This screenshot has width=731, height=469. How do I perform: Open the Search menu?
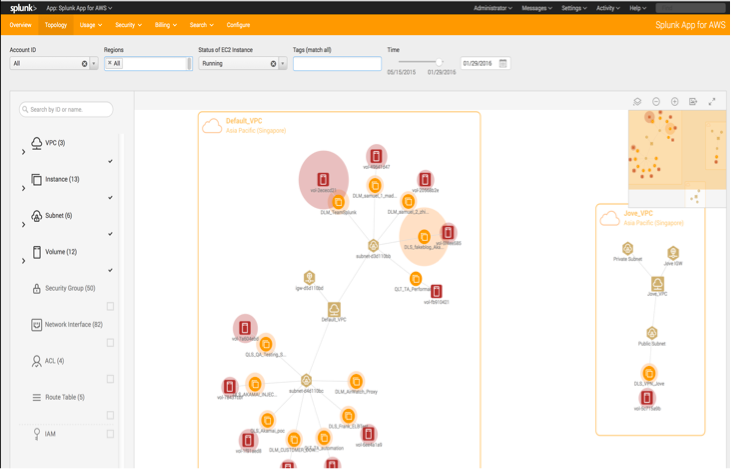click(201, 25)
